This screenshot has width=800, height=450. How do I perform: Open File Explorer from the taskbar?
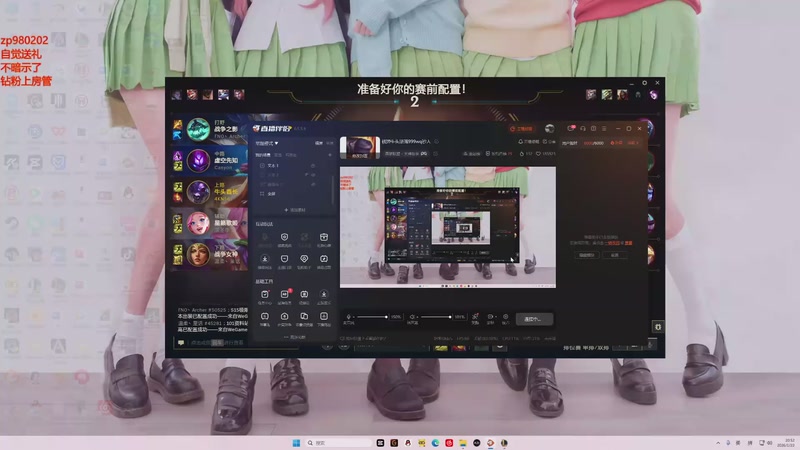point(463,443)
